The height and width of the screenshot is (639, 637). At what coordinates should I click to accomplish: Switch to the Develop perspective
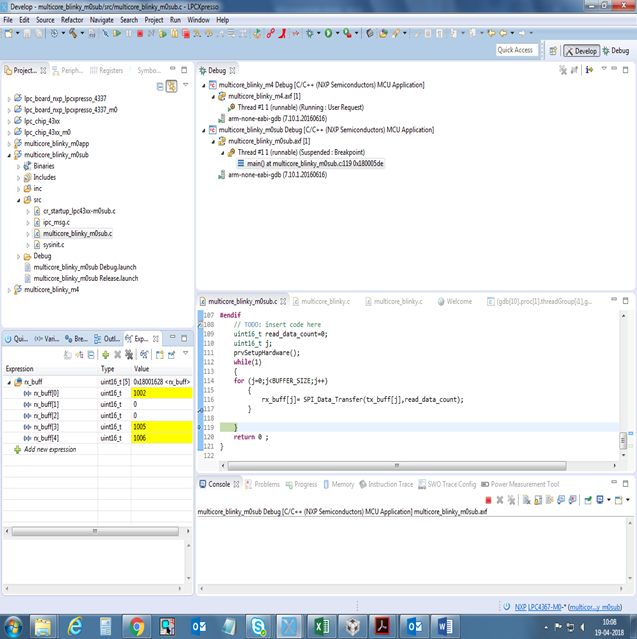[x=581, y=51]
